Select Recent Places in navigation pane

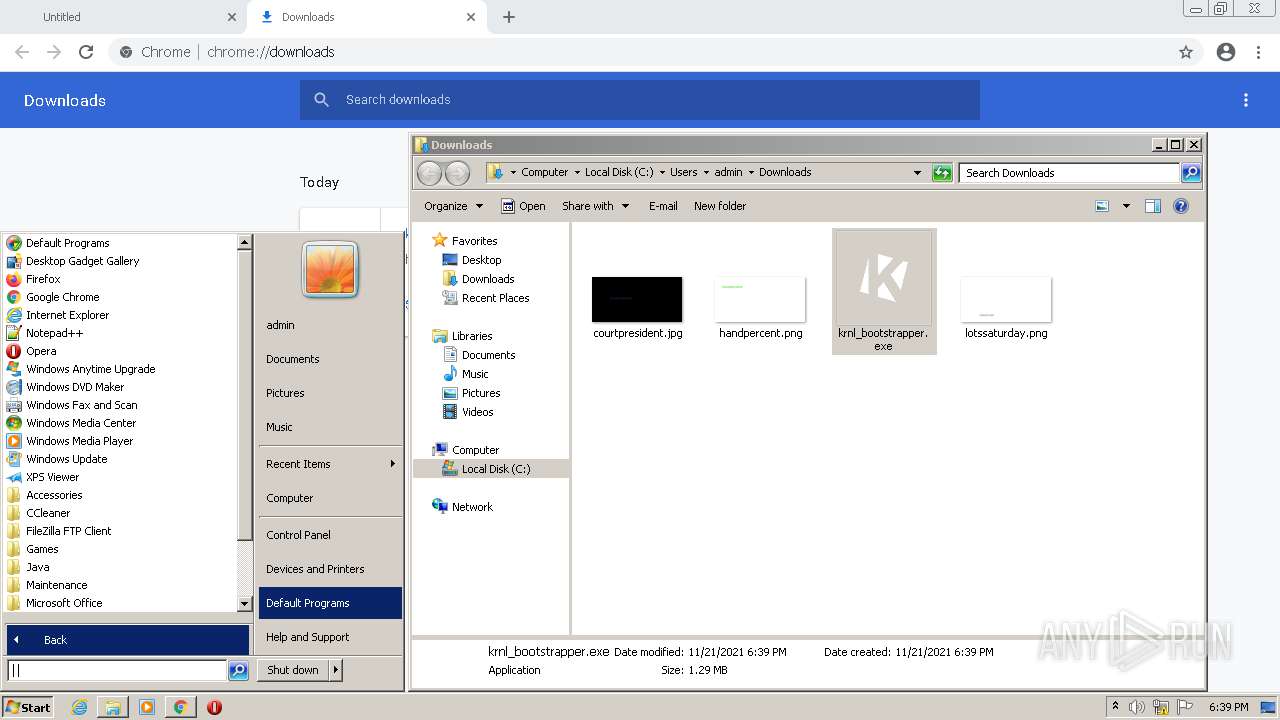(x=495, y=298)
